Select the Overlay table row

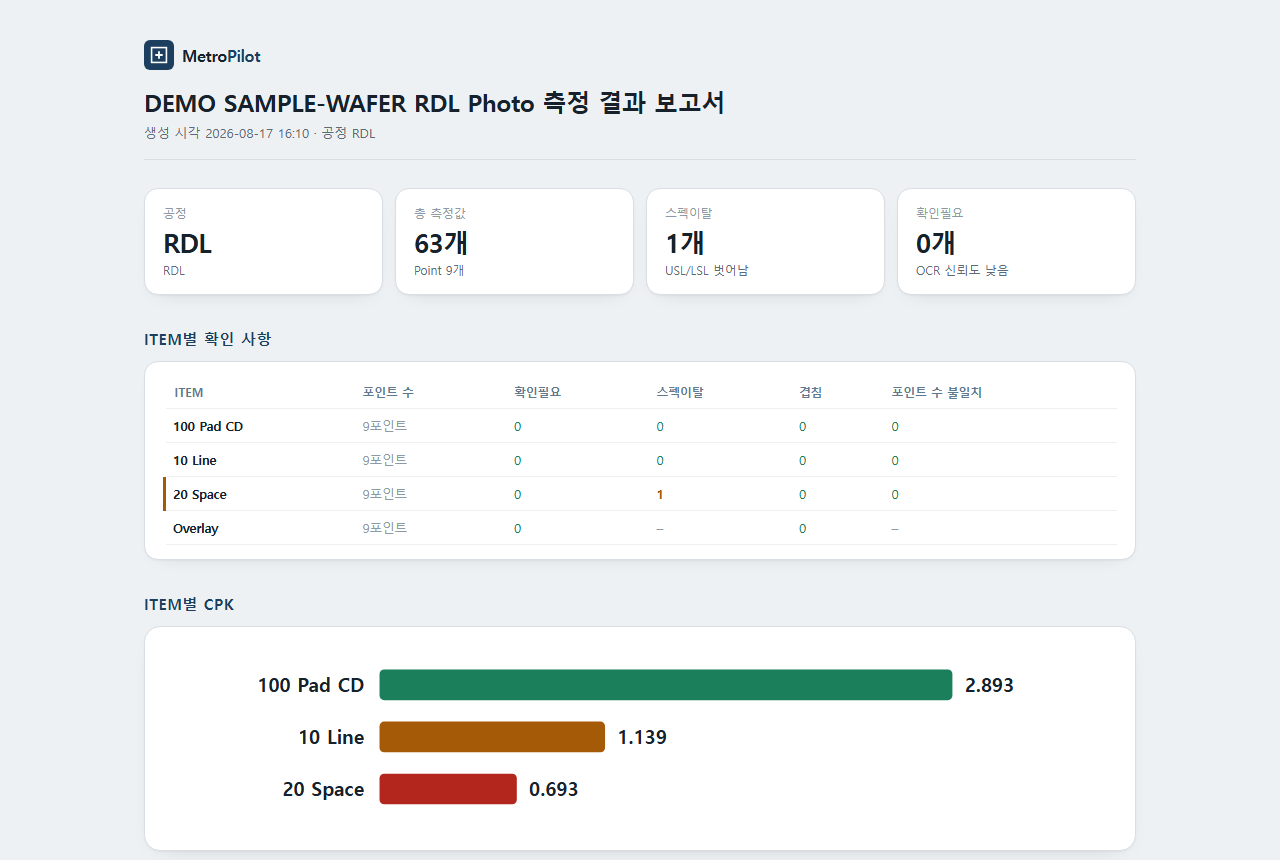(640, 528)
